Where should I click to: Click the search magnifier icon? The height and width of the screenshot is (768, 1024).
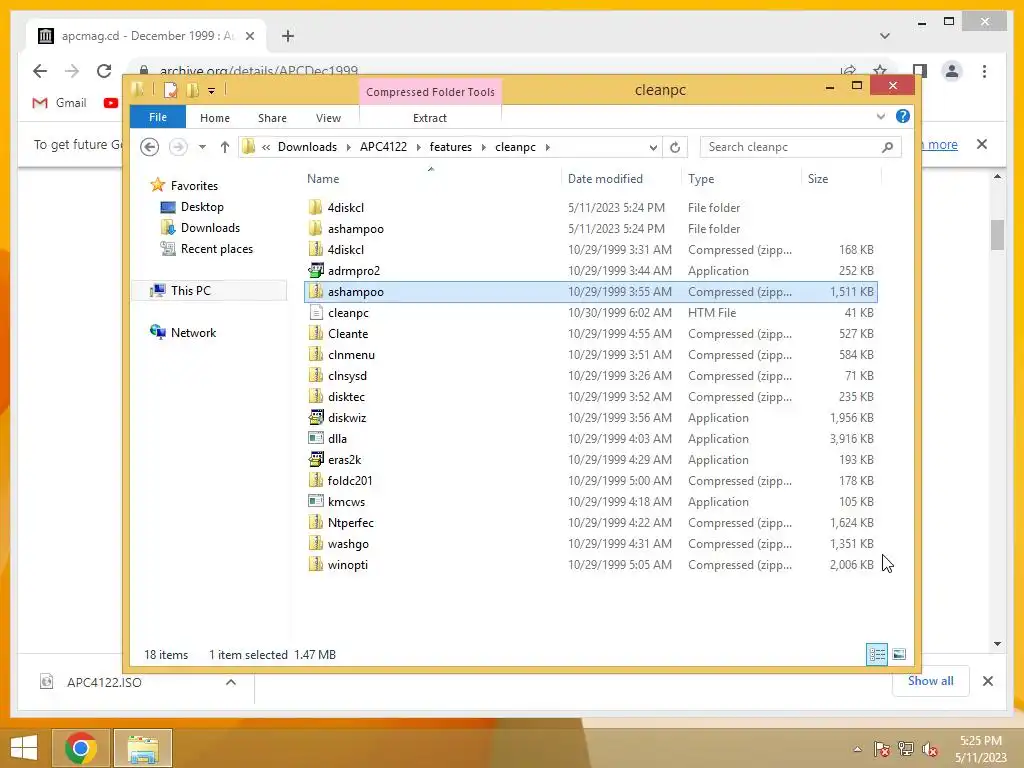click(x=887, y=147)
